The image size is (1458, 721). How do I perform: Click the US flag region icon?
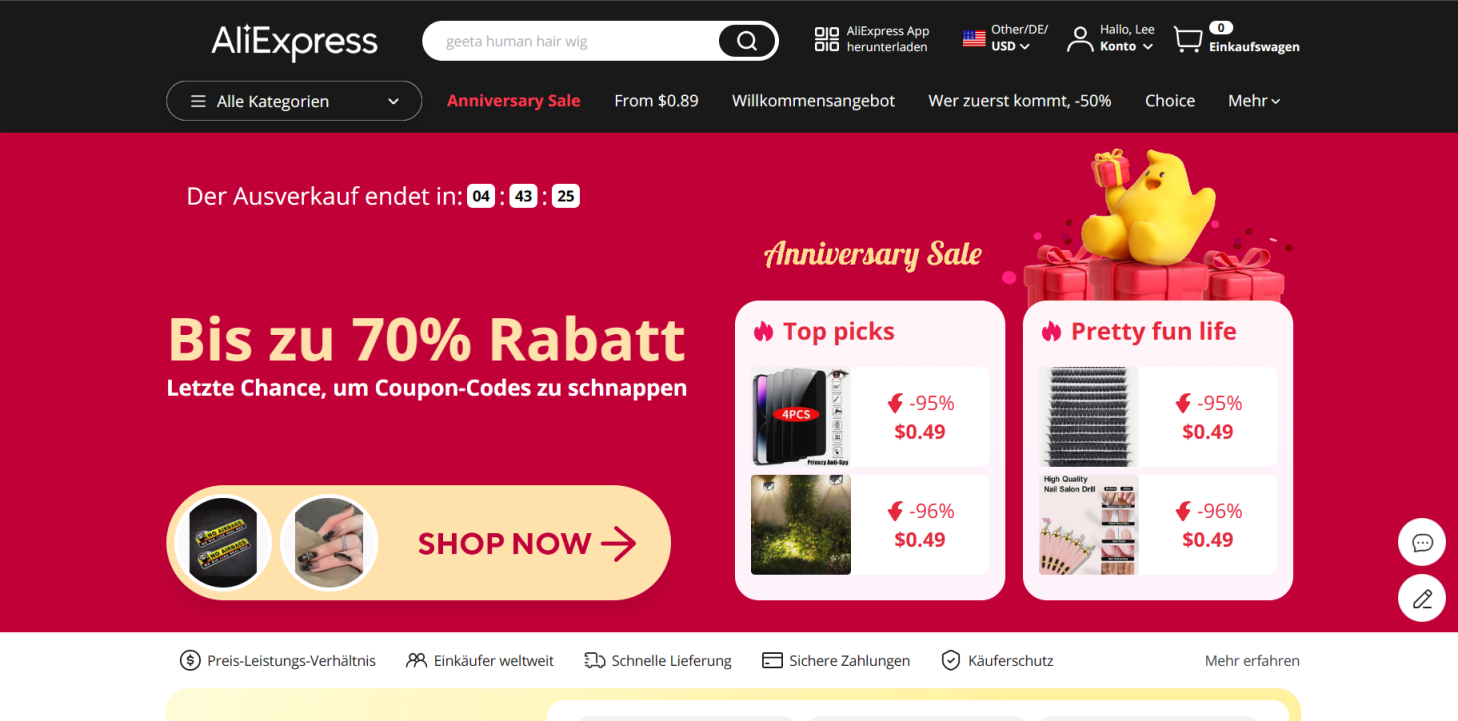pyautogui.click(x=974, y=39)
